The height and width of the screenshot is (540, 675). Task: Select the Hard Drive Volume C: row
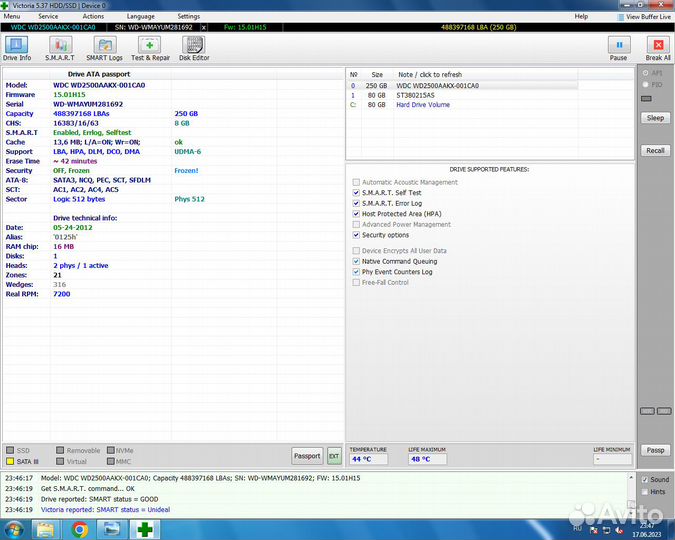tap(462, 105)
